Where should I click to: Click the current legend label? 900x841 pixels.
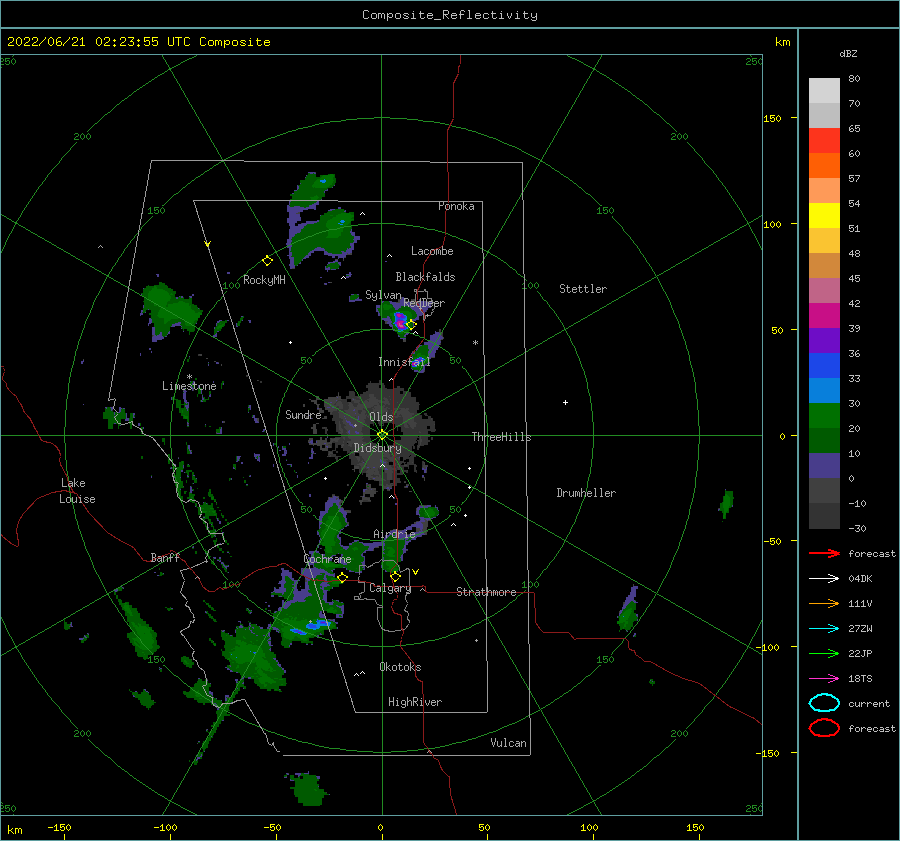tap(869, 703)
